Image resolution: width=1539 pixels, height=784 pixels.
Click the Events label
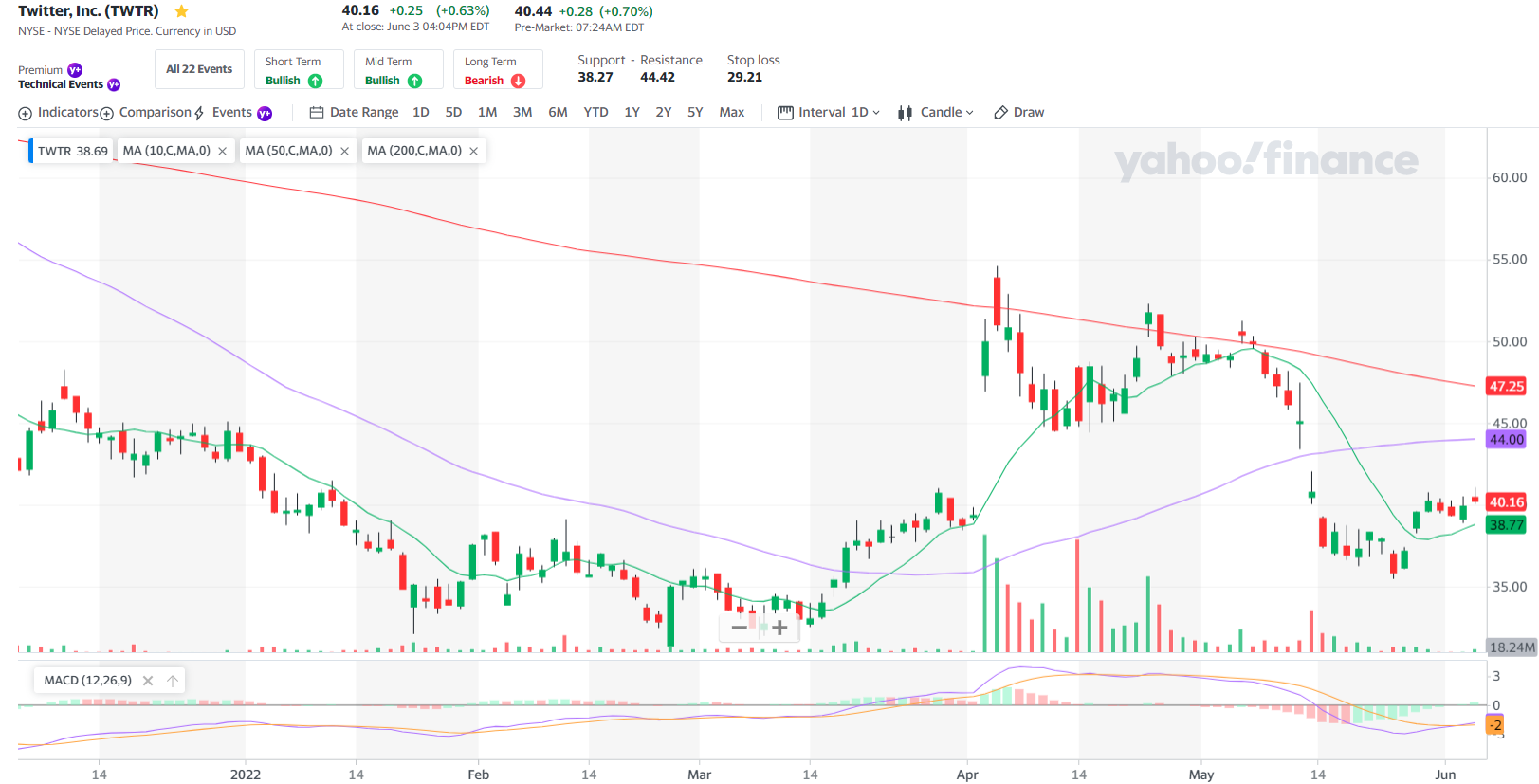click(x=232, y=112)
